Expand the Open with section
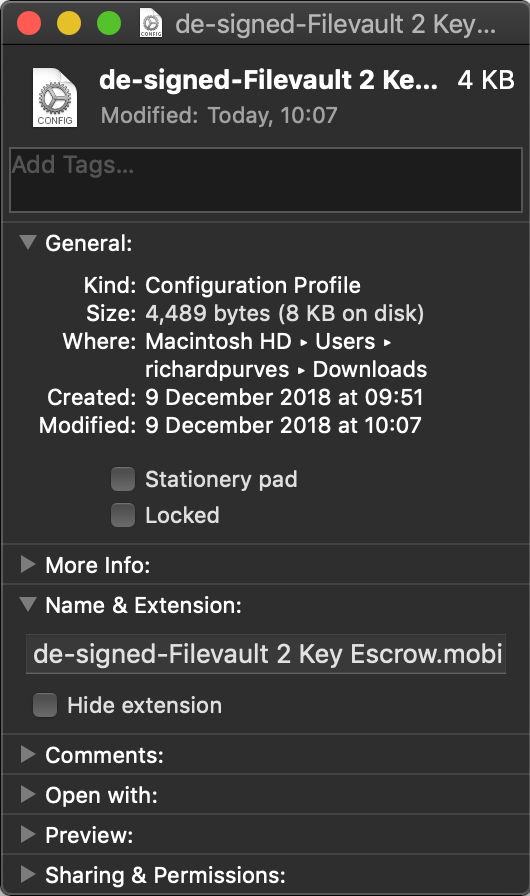This screenshot has height=896, width=530. click(27, 794)
